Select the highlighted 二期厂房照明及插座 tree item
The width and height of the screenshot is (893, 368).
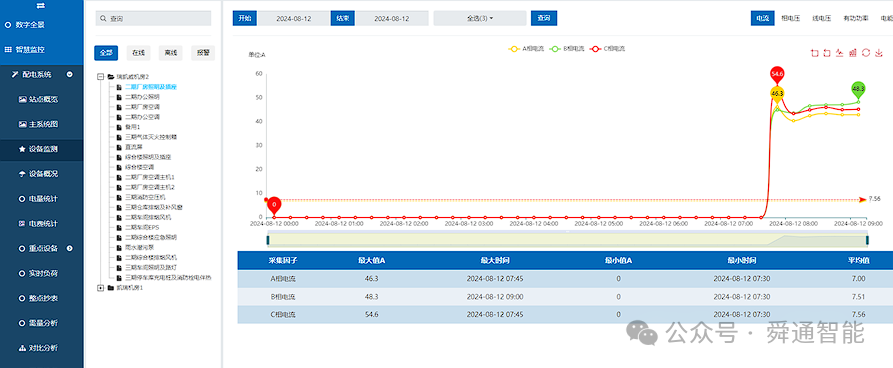pos(151,87)
